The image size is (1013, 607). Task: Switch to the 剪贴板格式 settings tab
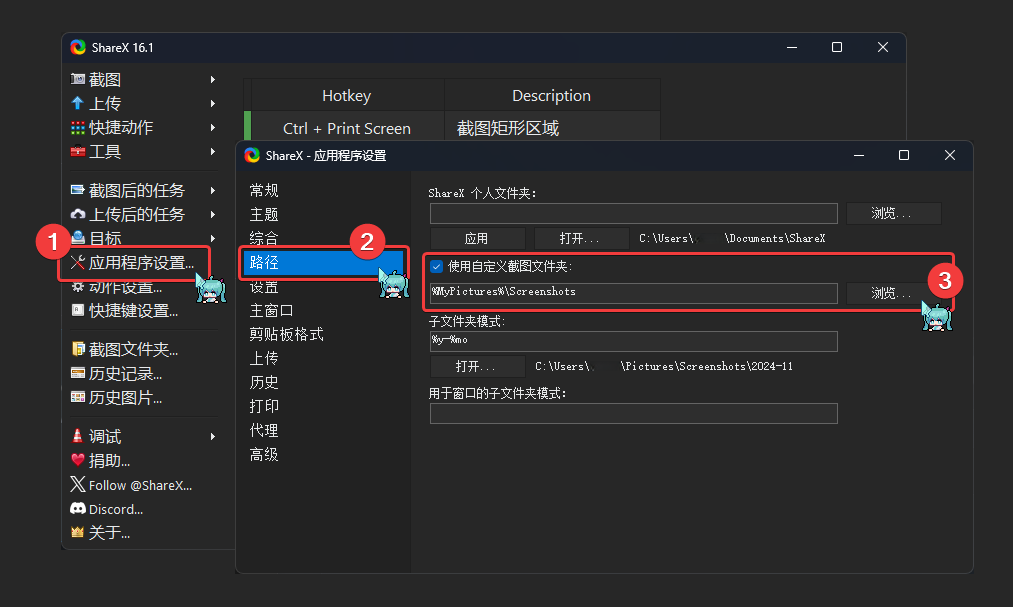[286, 334]
